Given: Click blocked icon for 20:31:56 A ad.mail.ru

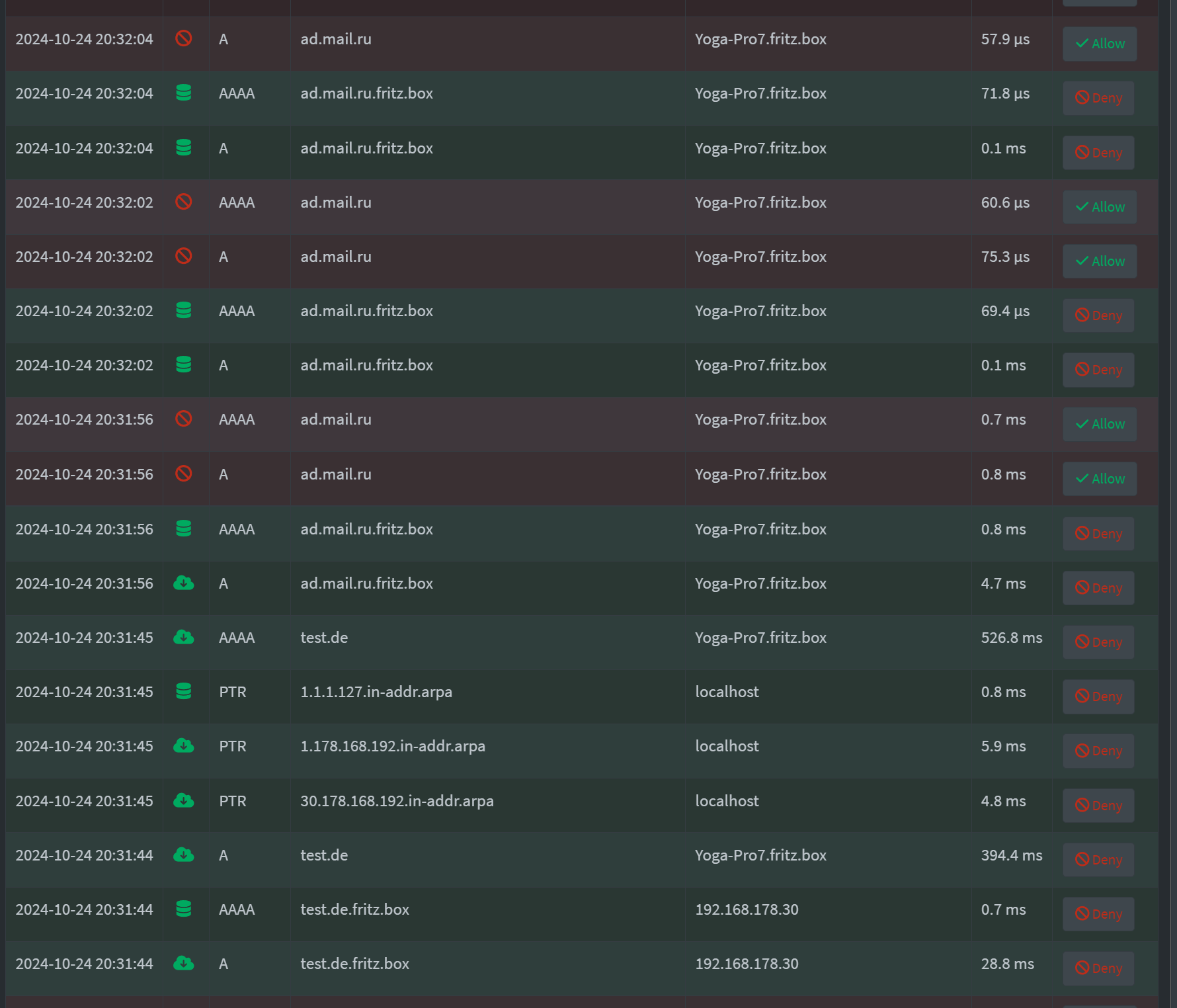Looking at the screenshot, I should [x=184, y=474].
